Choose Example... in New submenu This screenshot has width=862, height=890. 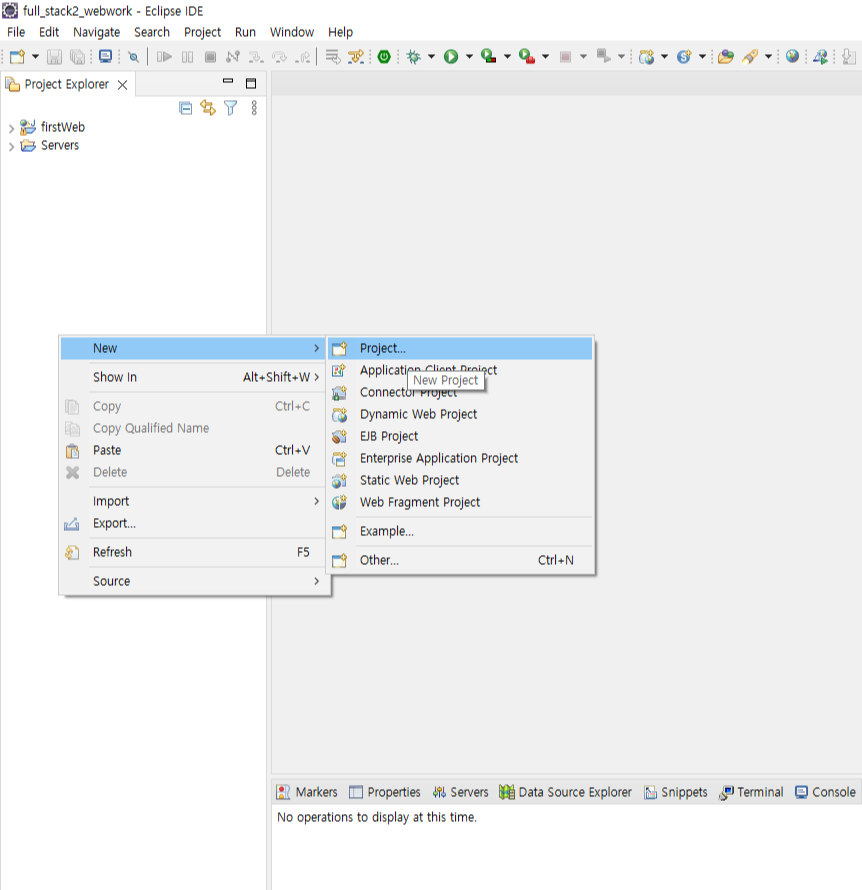(460, 531)
